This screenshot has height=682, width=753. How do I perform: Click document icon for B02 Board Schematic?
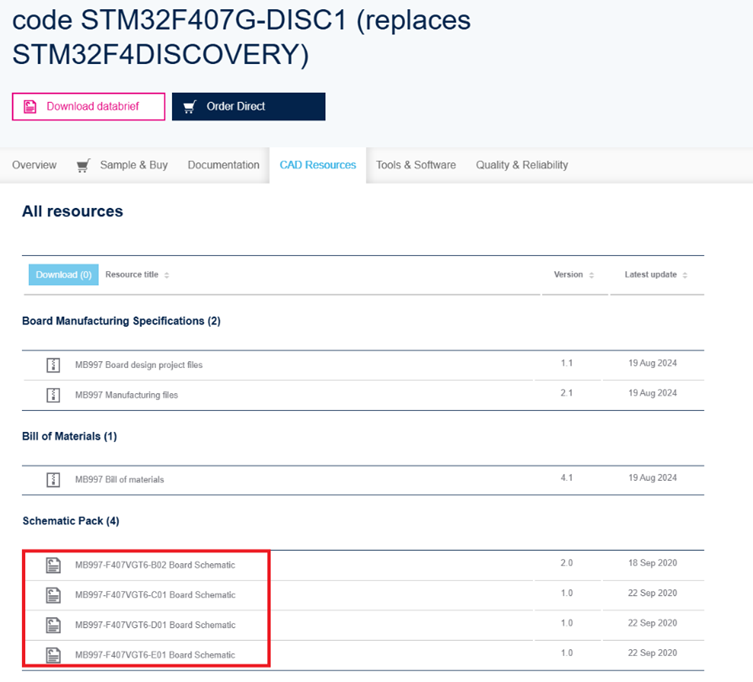53,565
